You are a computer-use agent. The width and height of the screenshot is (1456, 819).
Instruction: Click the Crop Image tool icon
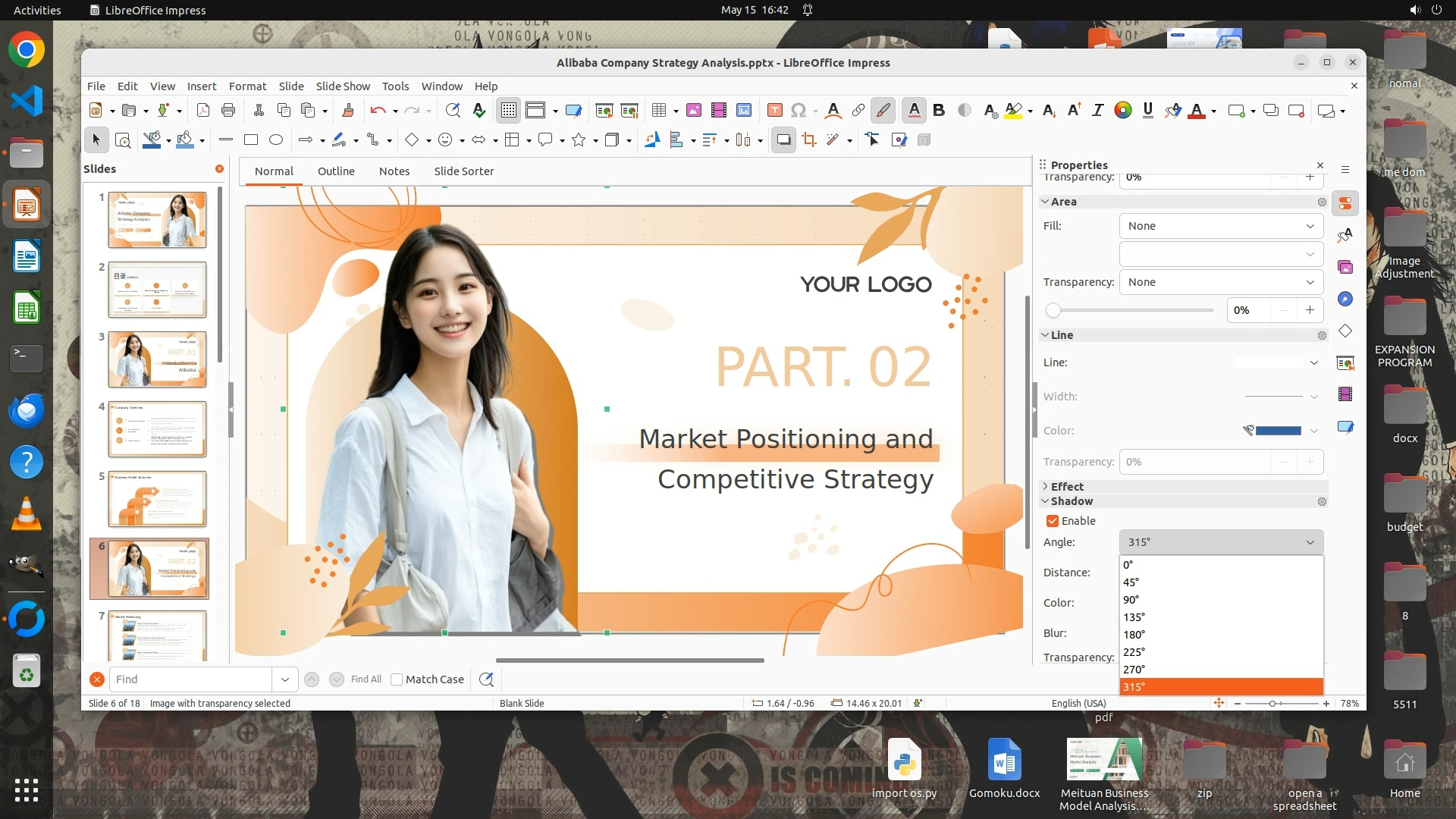[809, 140]
